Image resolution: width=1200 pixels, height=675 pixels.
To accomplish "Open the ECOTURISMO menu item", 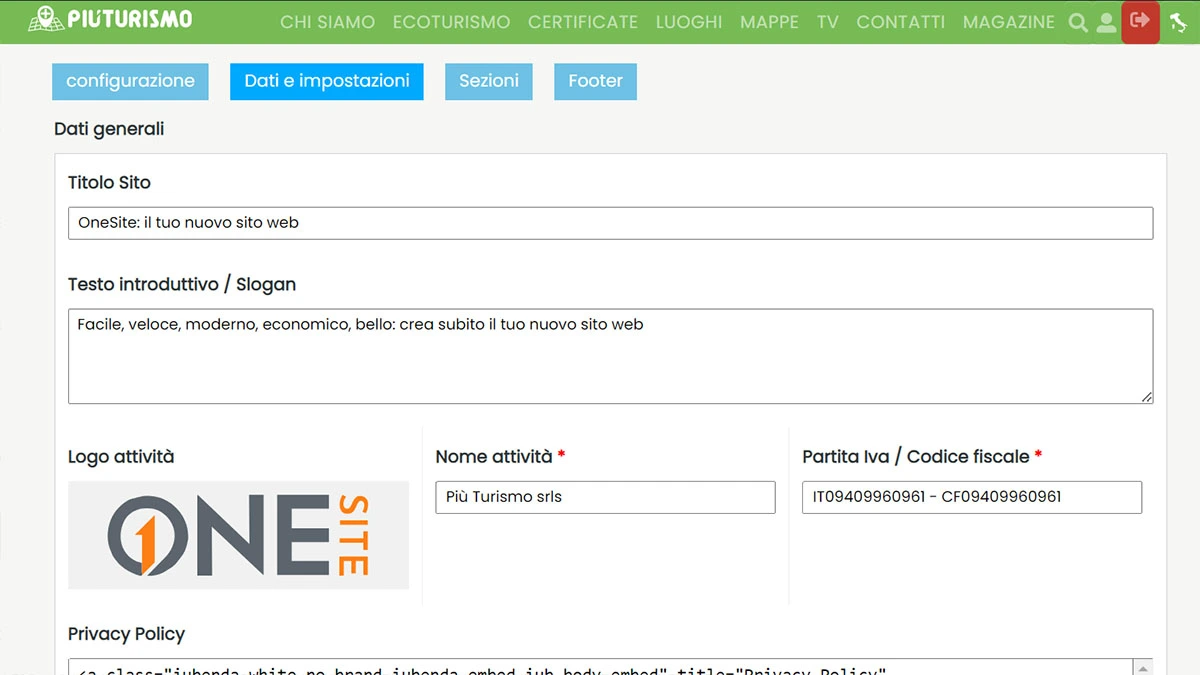I will click(451, 22).
